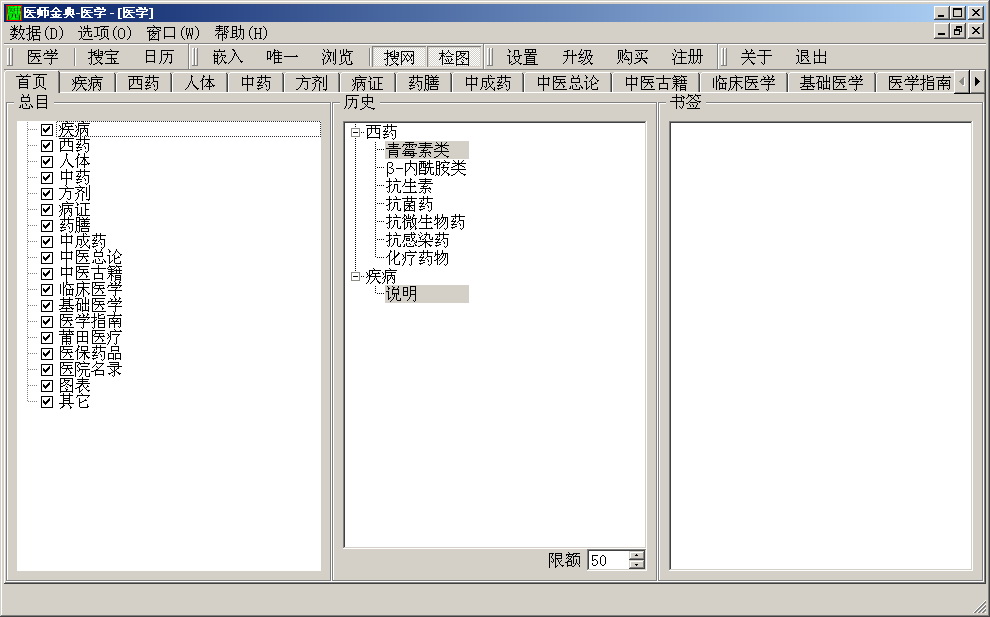Click the 医学 toolbar button
990x617 pixels.
tap(43, 57)
